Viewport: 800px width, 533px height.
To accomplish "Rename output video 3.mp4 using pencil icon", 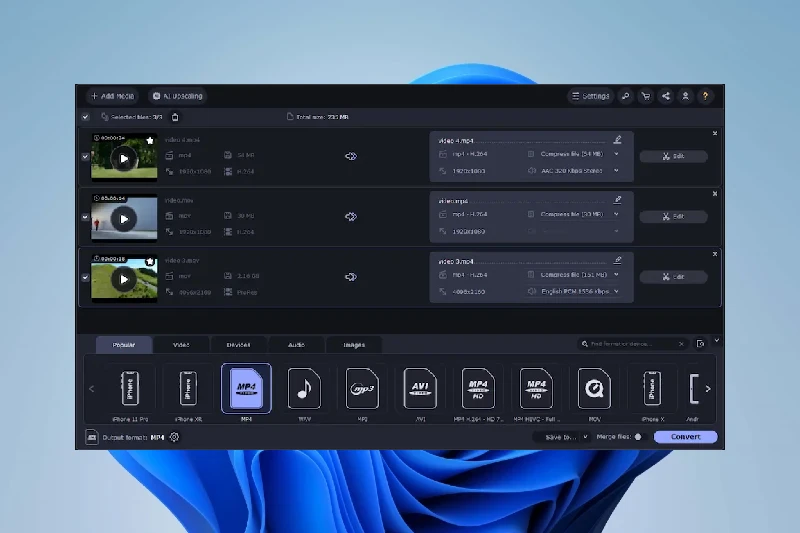I will click(617, 261).
